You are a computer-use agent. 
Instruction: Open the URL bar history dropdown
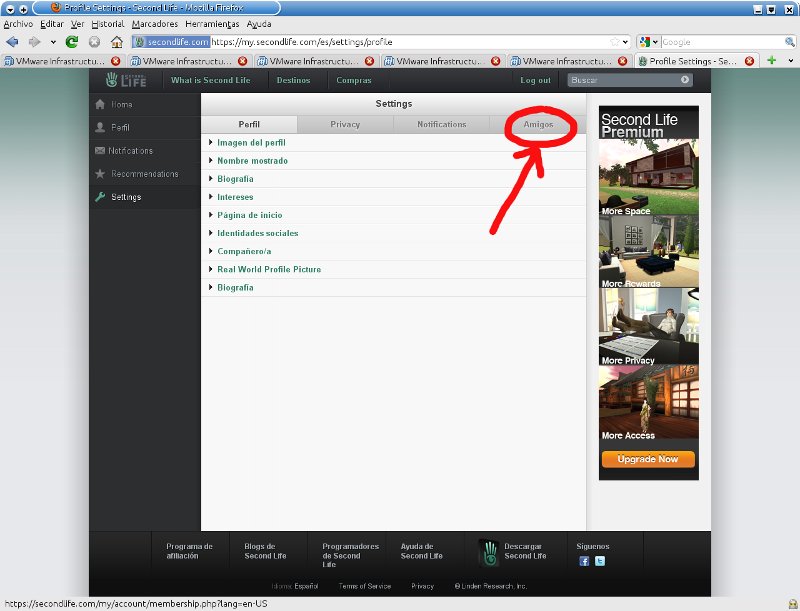coord(626,42)
